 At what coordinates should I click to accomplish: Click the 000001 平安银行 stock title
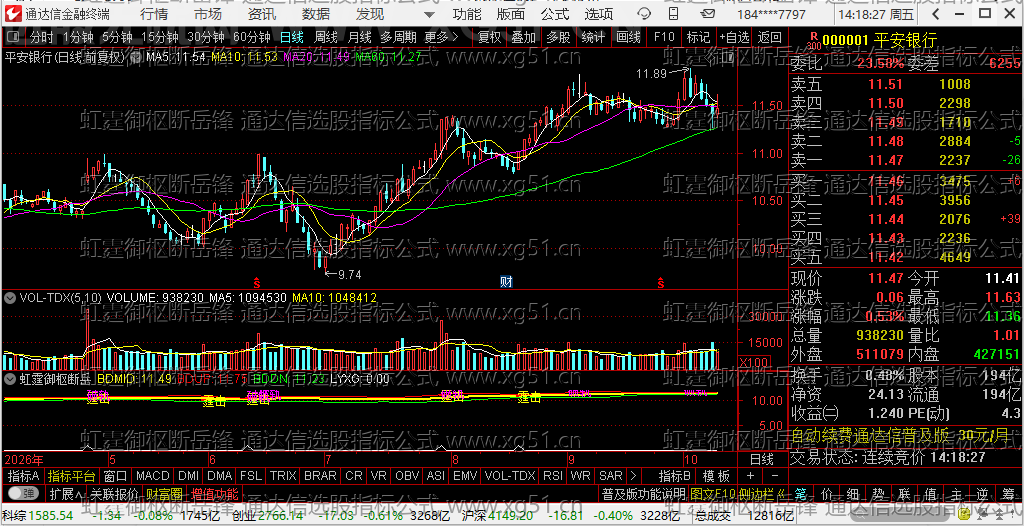click(880, 41)
